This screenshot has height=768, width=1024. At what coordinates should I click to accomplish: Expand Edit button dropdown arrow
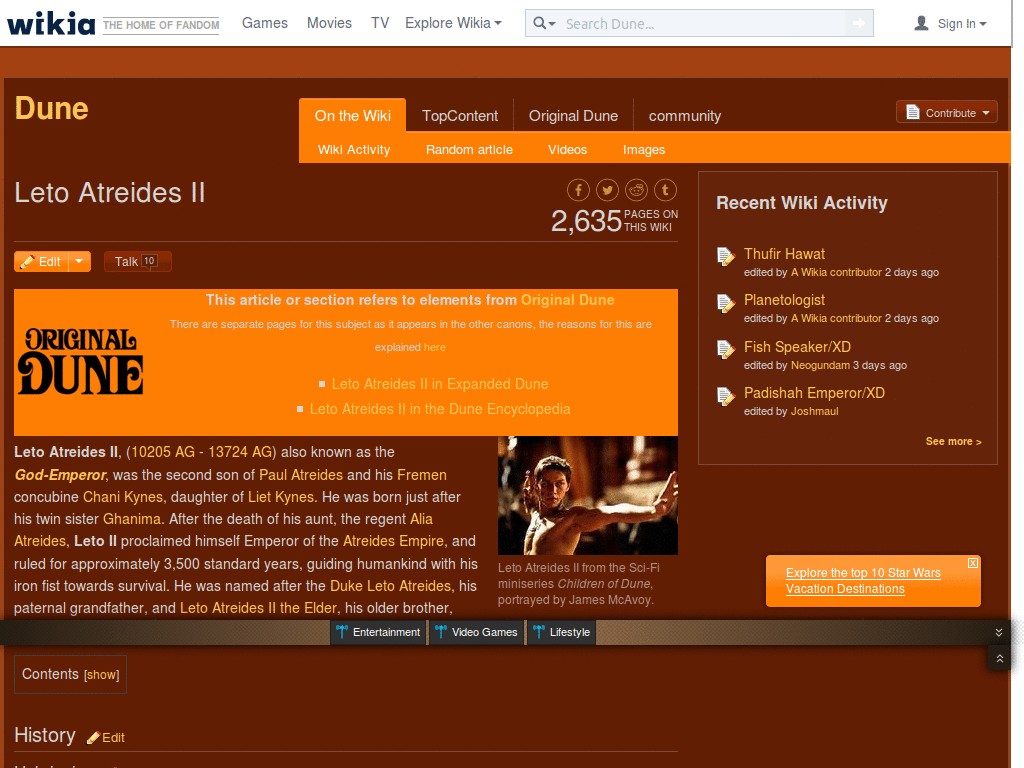point(80,261)
